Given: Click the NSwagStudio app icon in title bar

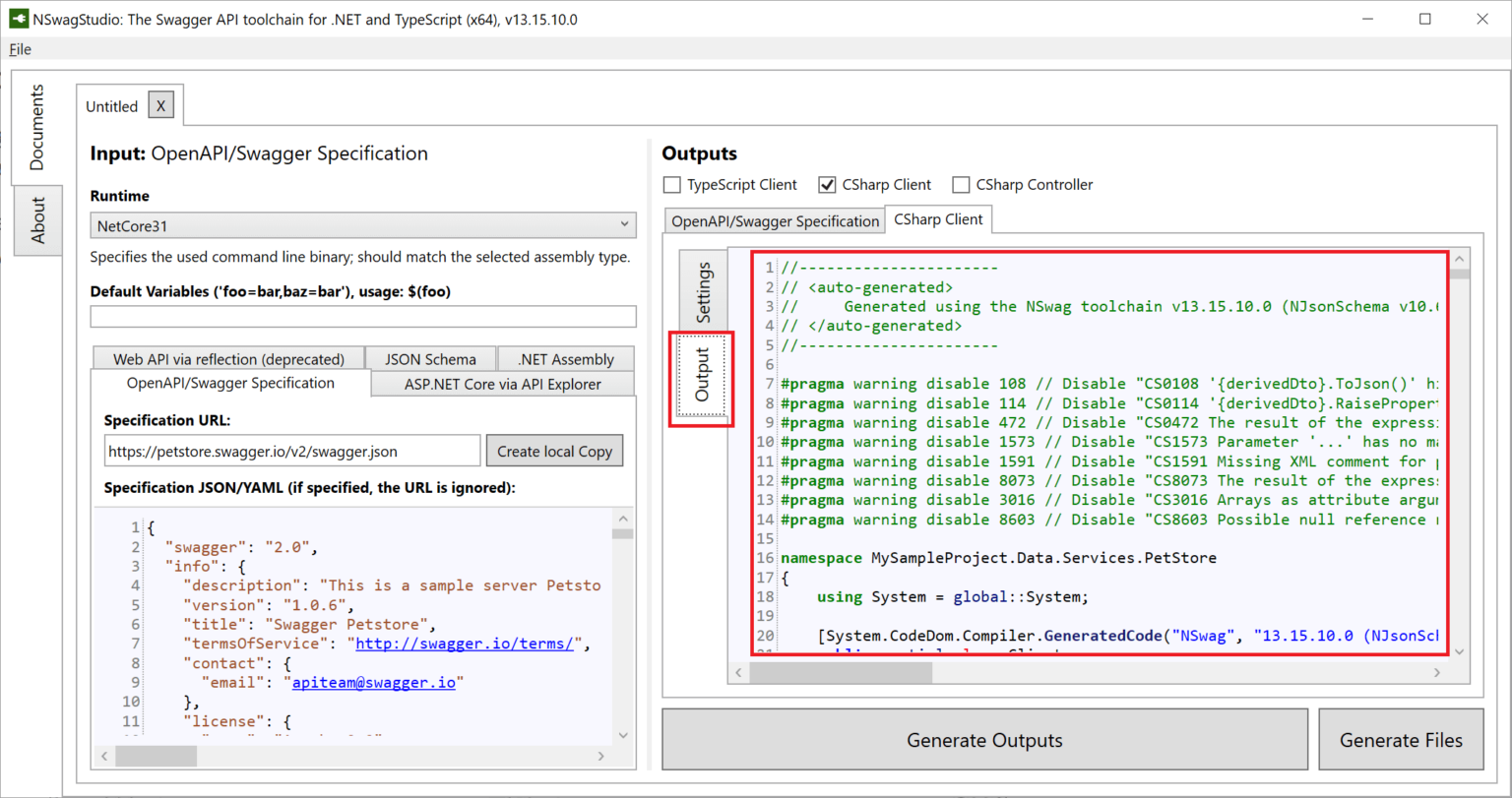Looking at the screenshot, I should [17, 19].
